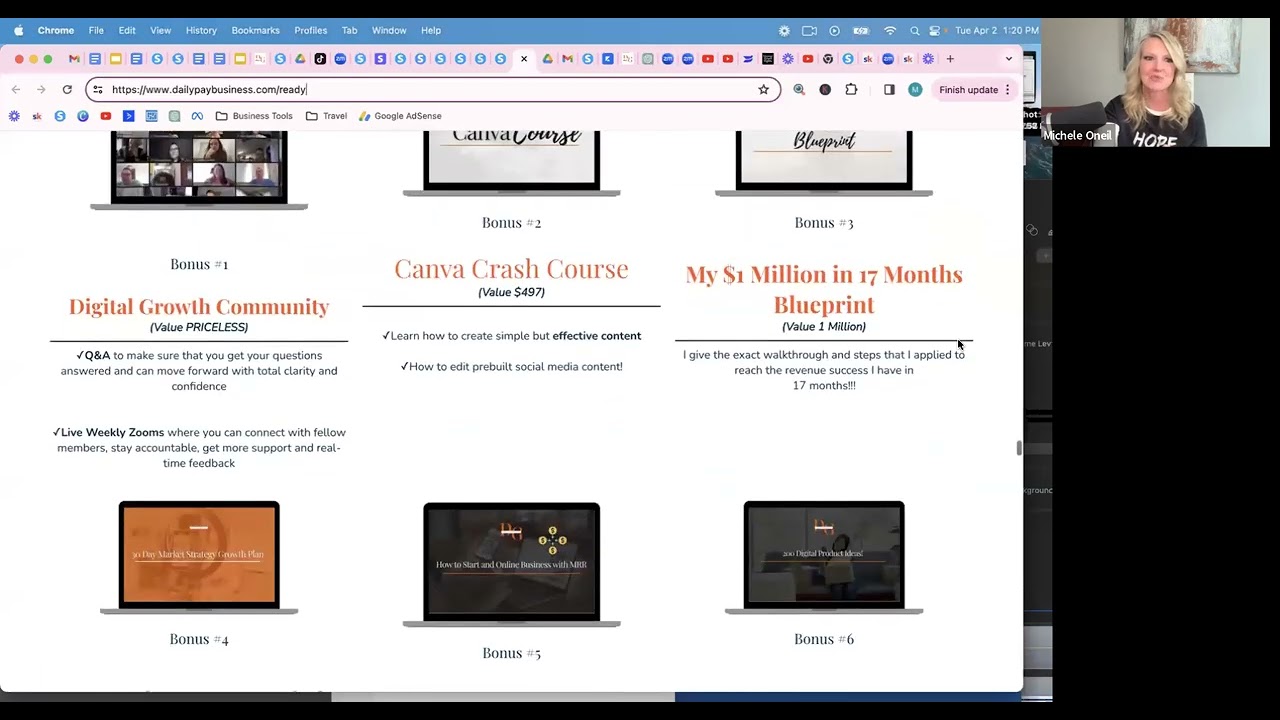1280x720 pixels.
Task: Open the Google AdSense bookmark
Action: (400, 116)
